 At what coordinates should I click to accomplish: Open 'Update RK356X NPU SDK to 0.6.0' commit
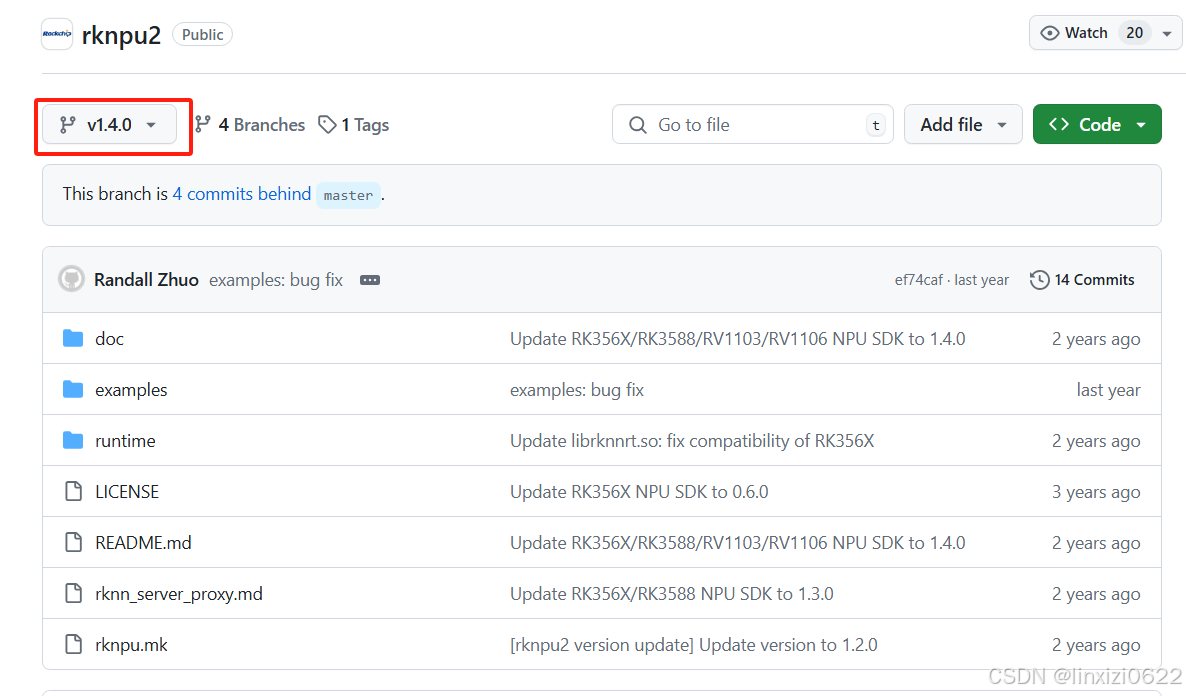(639, 492)
